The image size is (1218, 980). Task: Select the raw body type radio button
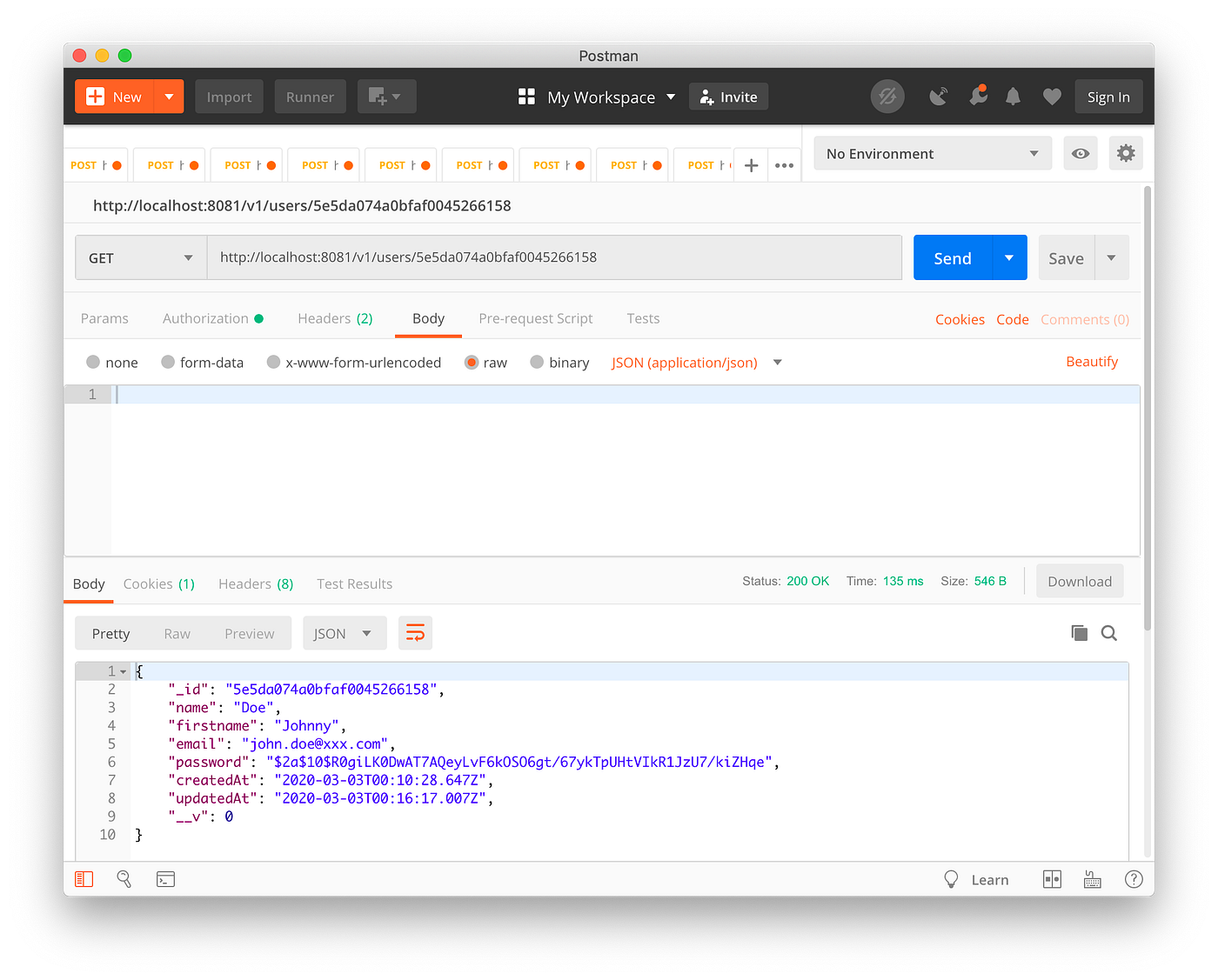(x=472, y=362)
